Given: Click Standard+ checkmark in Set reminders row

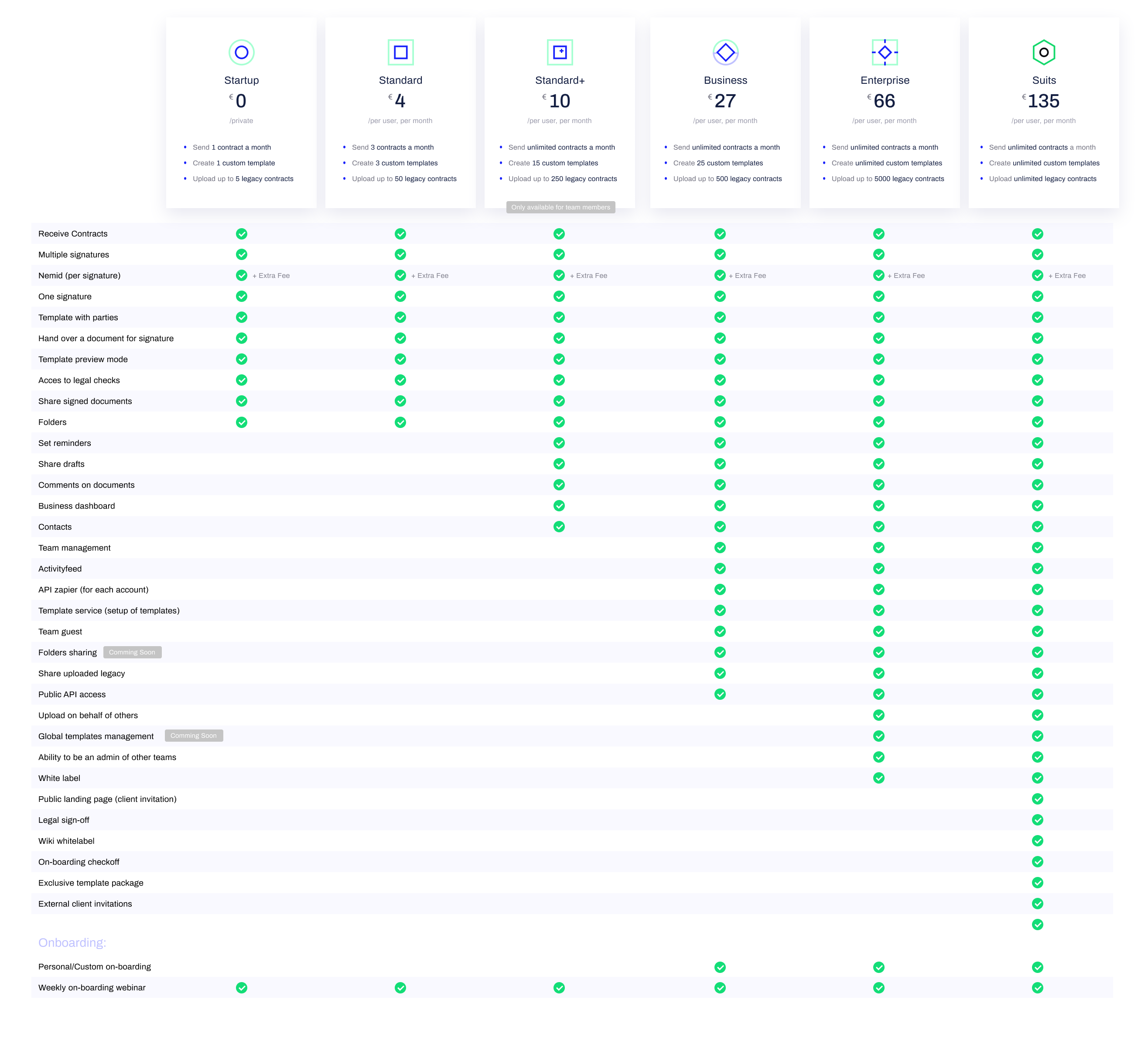Looking at the screenshot, I should pyautogui.click(x=559, y=443).
